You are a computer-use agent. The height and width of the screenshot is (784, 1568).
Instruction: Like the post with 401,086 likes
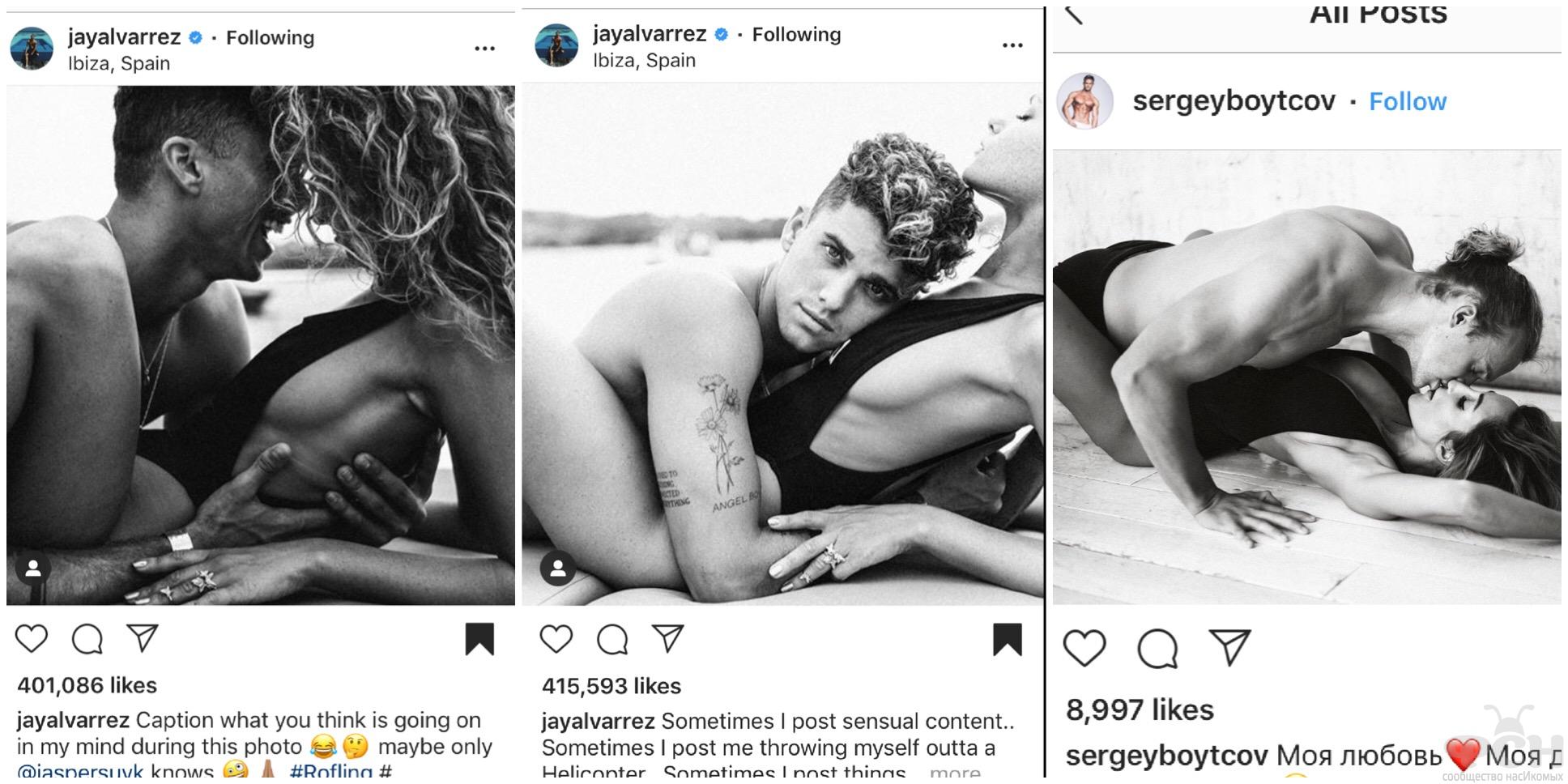[x=32, y=639]
